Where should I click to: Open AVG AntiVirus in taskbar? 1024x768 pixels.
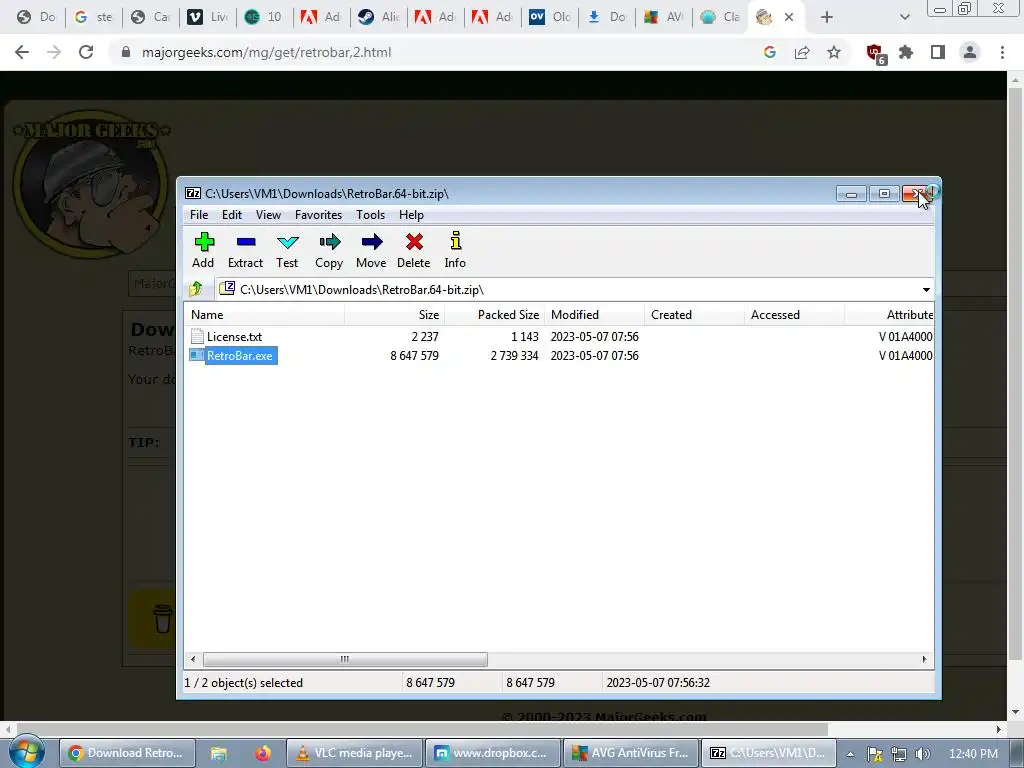click(x=631, y=753)
